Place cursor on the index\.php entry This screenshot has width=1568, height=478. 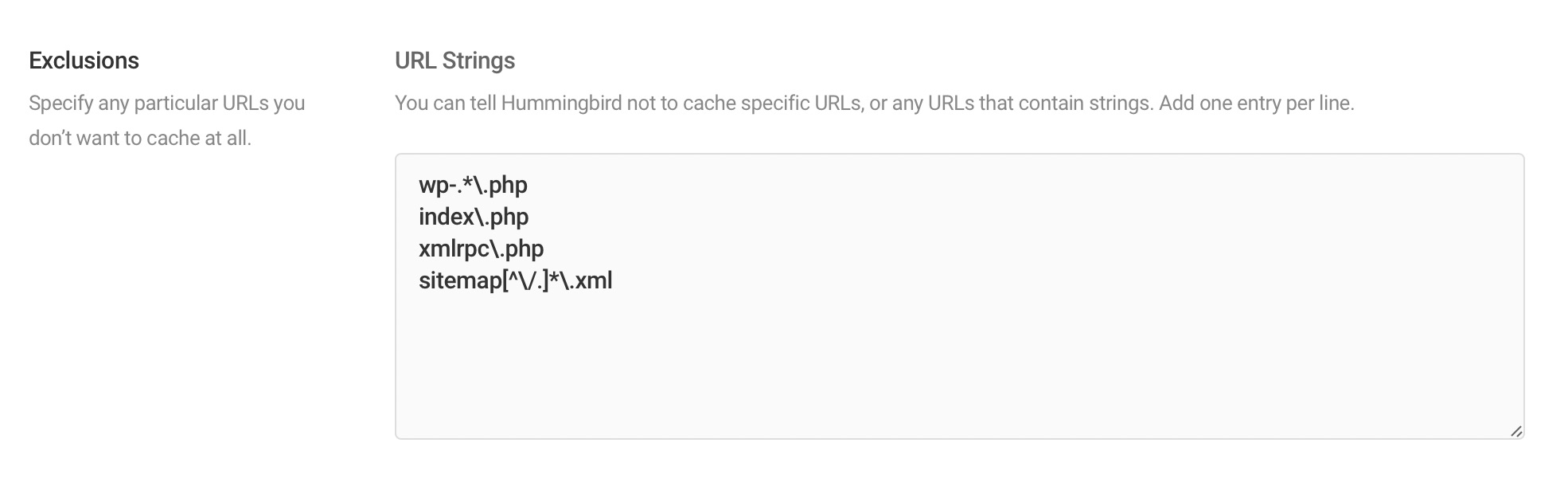click(474, 217)
